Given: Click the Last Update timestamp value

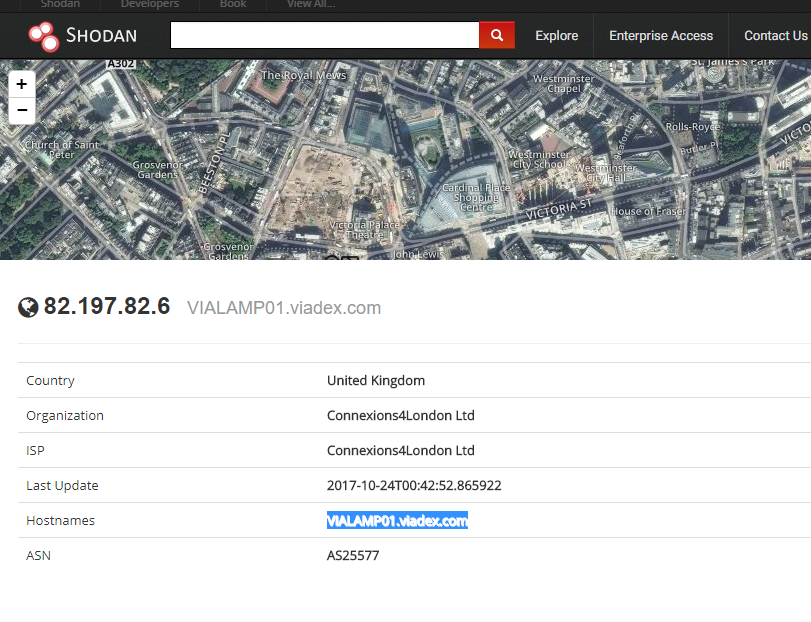Looking at the screenshot, I should coord(414,486).
